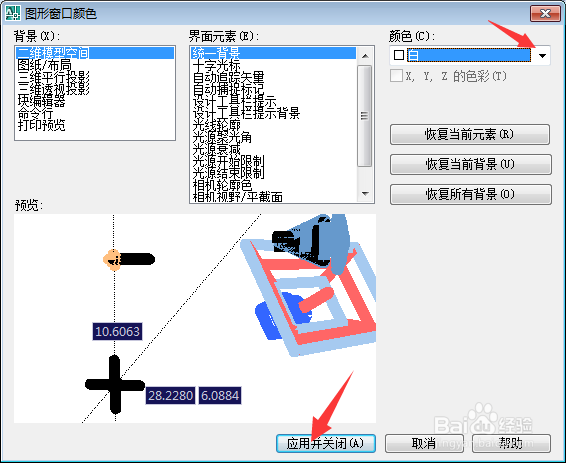Choose 命令行 in background list
The width and height of the screenshot is (566, 463).
click(x=35, y=113)
